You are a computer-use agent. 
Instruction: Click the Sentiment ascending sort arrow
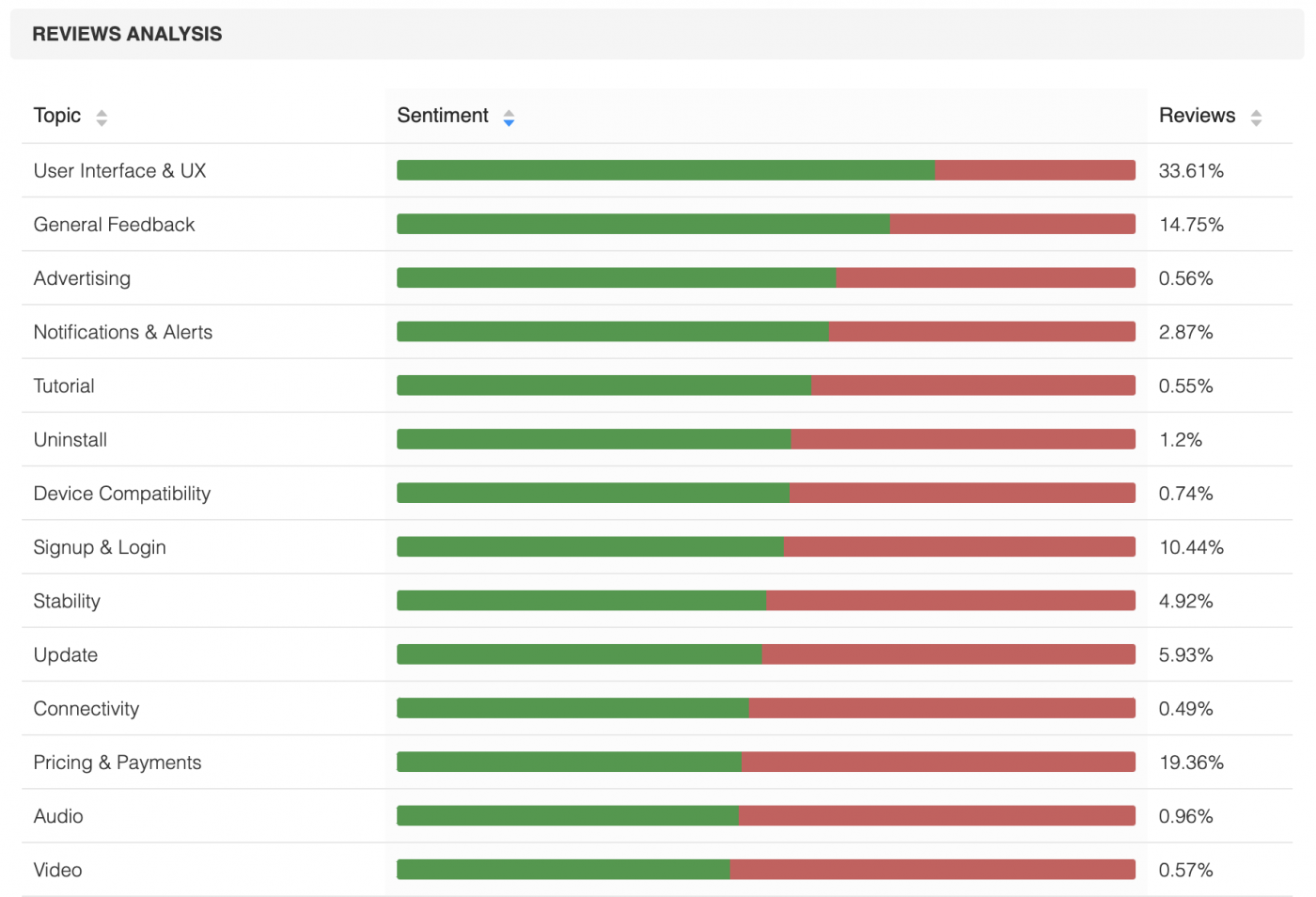coord(509,113)
